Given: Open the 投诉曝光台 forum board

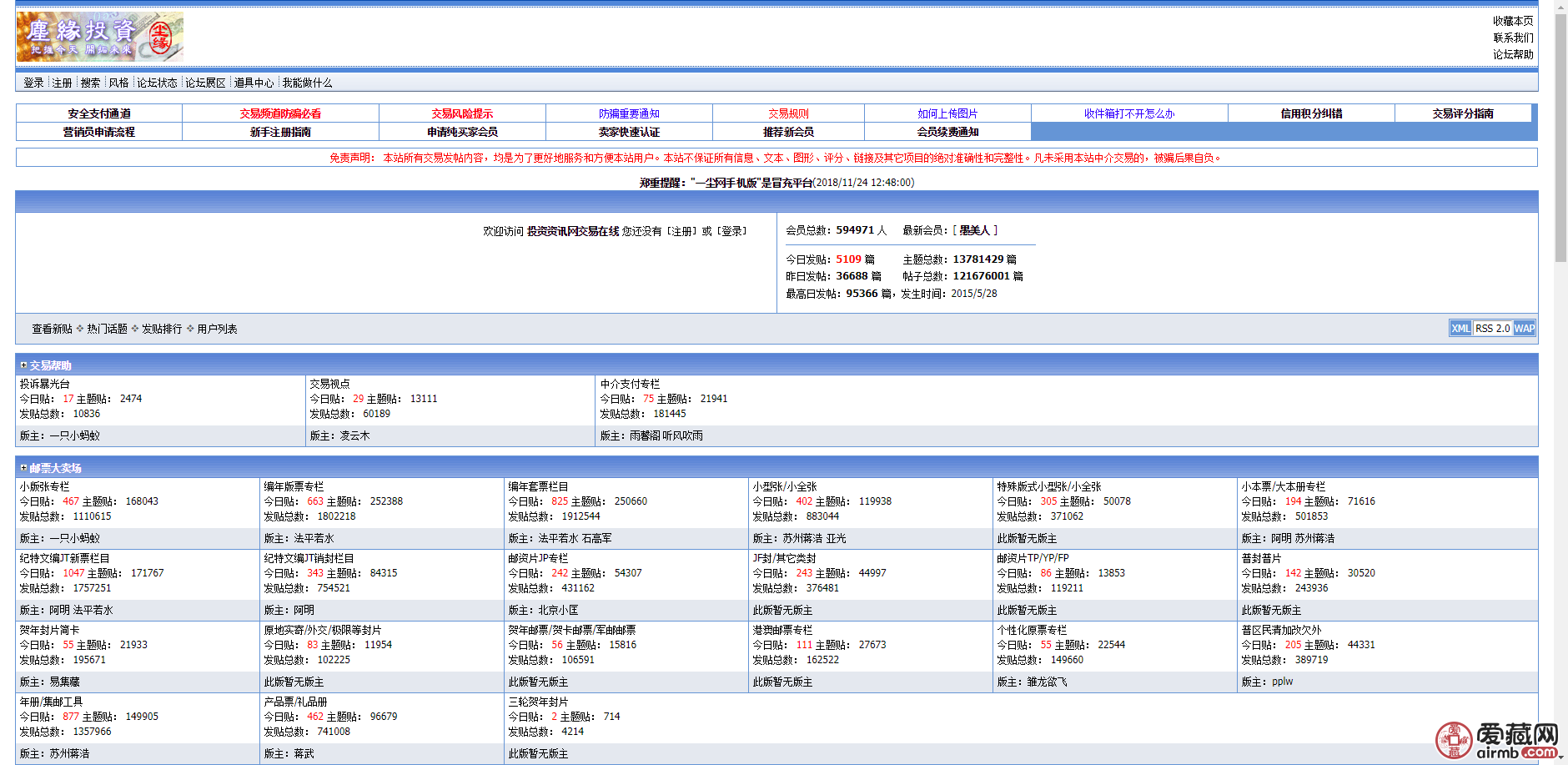Looking at the screenshot, I should 45,384.
